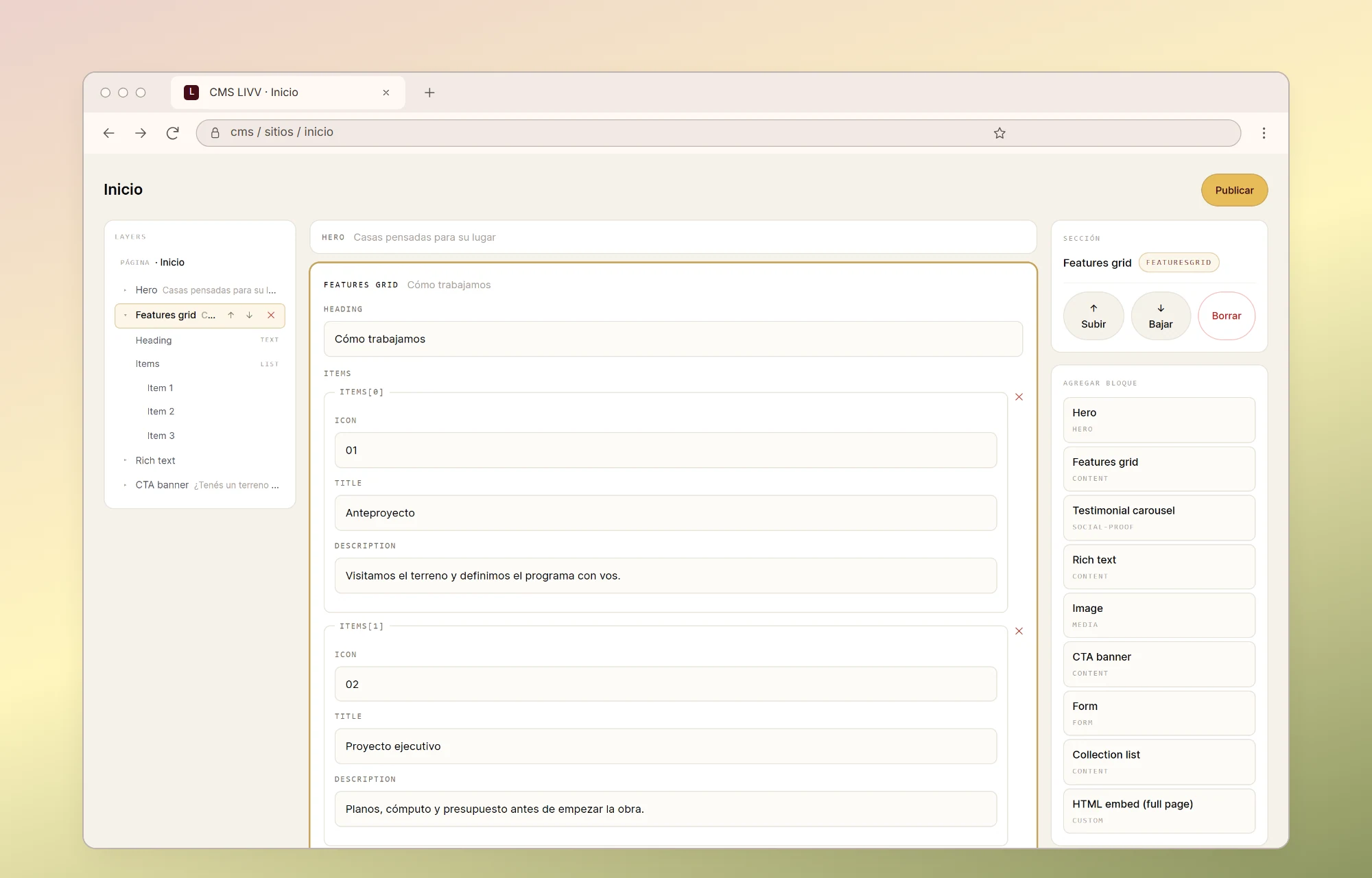Expand the Rich text layer
This screenshot has width=1372, height=878.
125,460
